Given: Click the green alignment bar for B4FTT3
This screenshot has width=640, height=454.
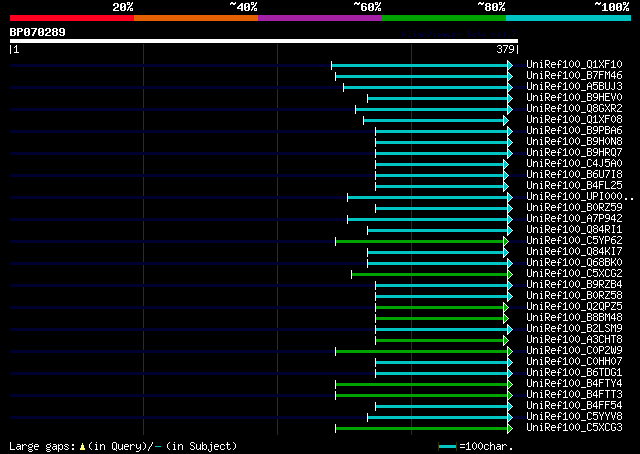Looking at the screenshot, I should (x=422, y=396).
